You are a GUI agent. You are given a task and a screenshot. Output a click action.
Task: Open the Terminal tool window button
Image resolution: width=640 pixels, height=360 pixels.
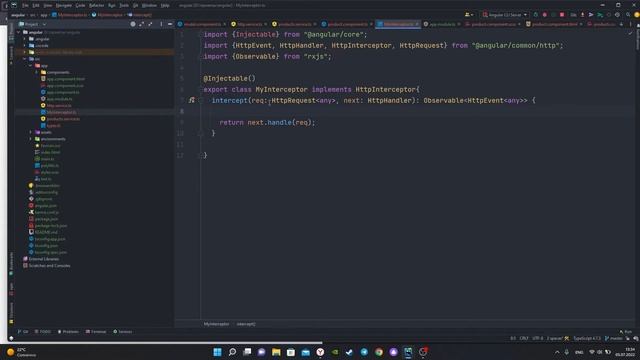click(x=96, y=331)
